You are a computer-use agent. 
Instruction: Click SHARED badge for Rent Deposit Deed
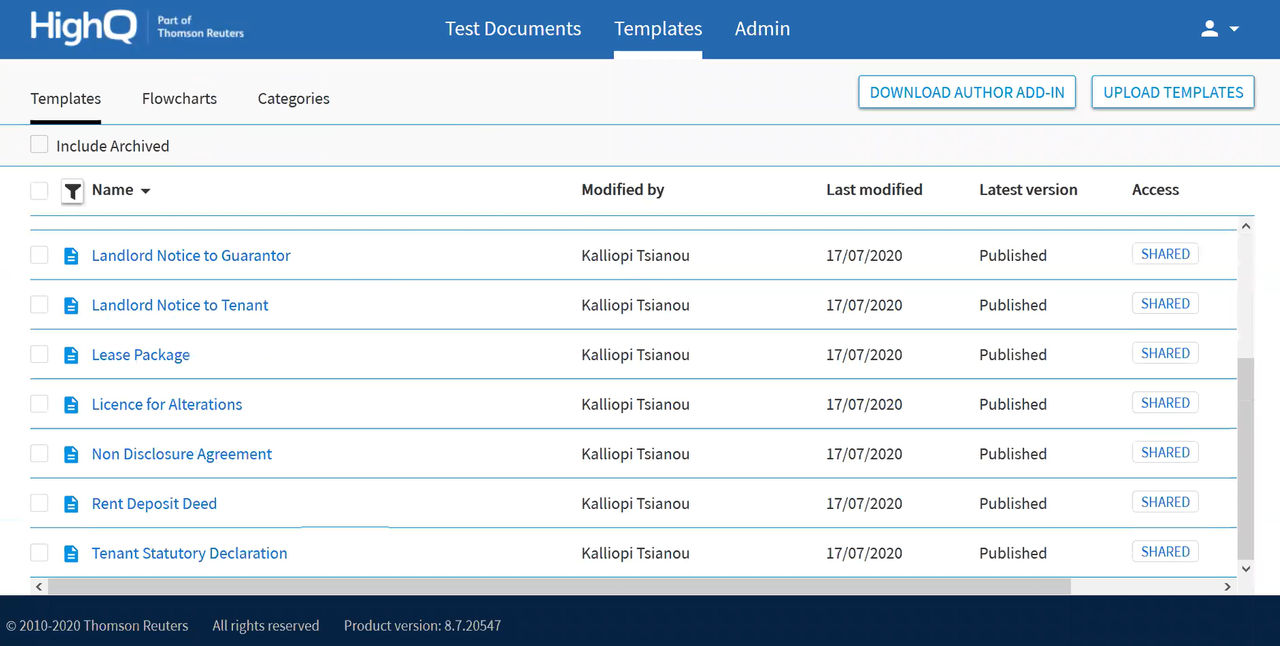pos(1165,502)
